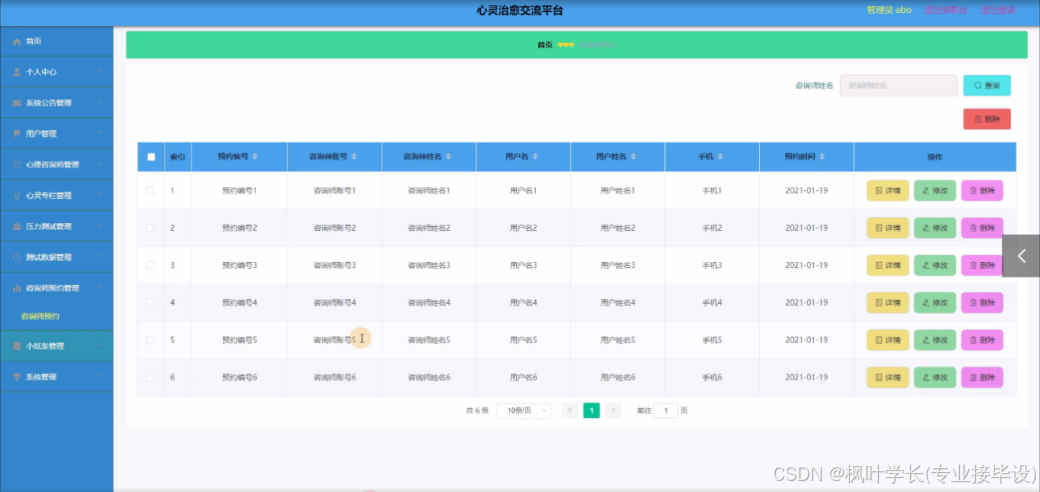Check the checkbox for row 预约编号3

[x=151, y=265]
